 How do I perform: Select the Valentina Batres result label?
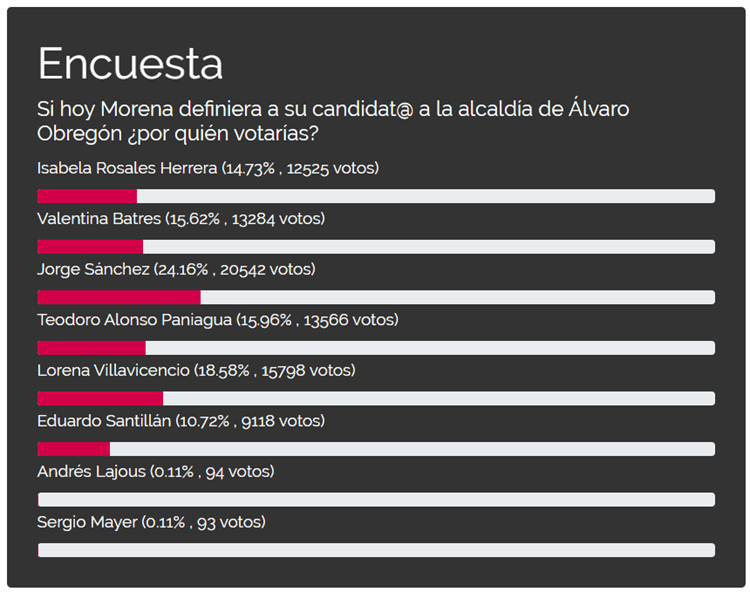tap(180, 218)
